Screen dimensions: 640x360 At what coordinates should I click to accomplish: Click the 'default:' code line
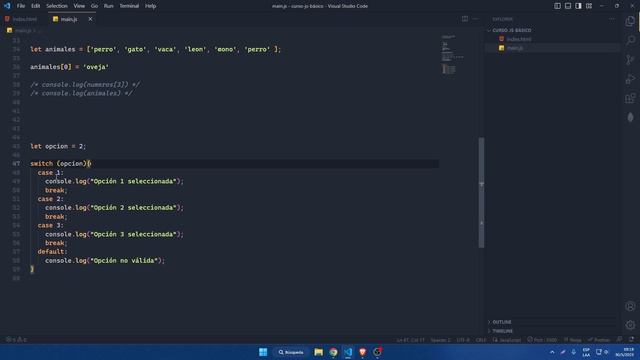point(53,251)
